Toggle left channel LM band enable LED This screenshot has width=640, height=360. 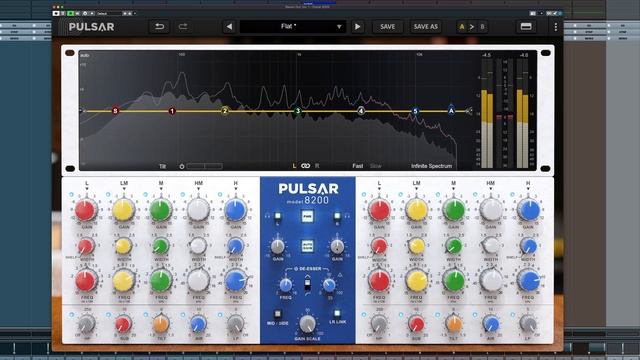point(108,195)
